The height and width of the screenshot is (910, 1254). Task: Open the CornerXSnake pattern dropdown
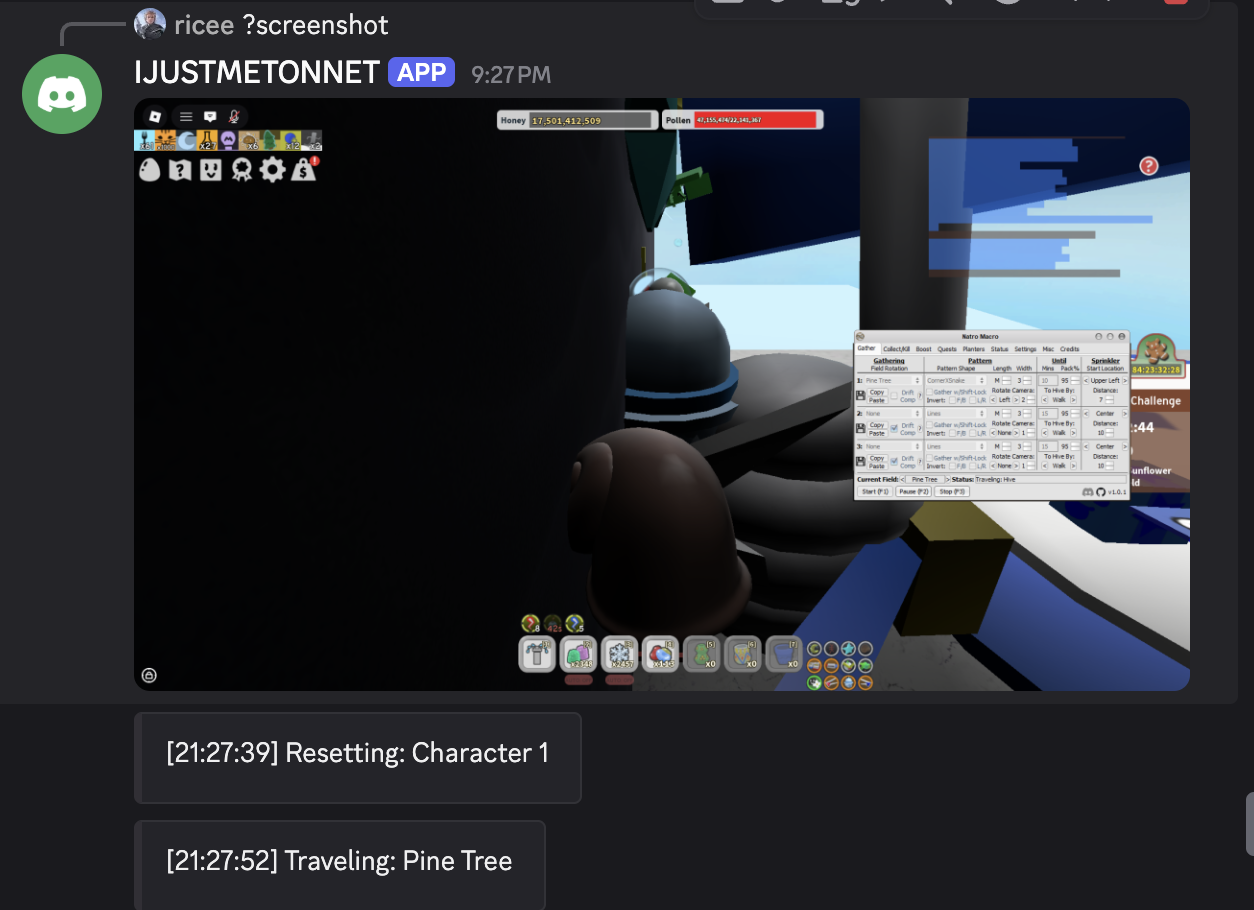tap(956, 380)
